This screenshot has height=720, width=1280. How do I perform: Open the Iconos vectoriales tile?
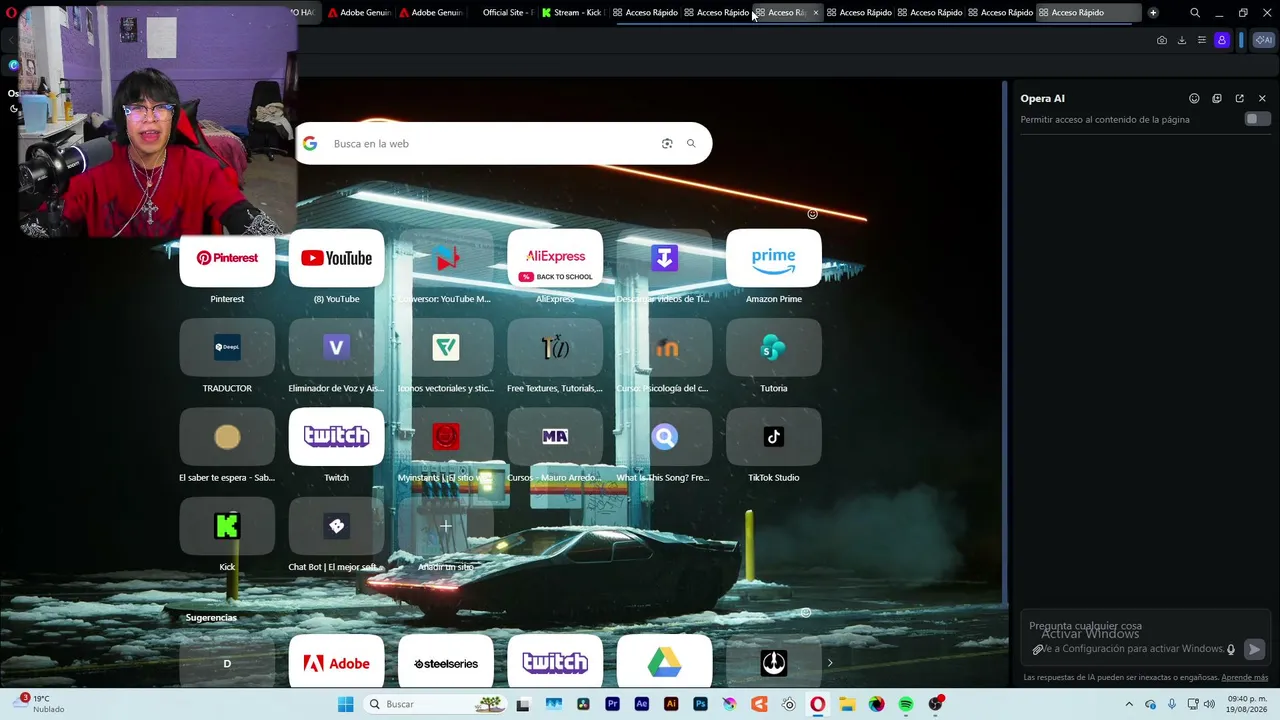[x=446, y=348]
